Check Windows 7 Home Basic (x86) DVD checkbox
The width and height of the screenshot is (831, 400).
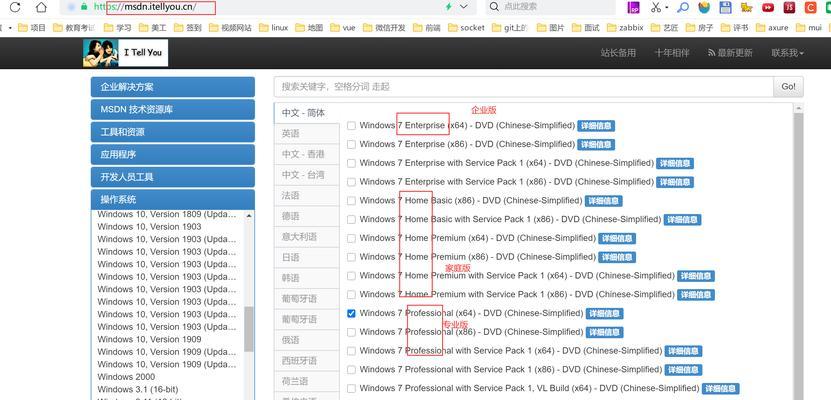pyautogui.click(x=351, y=201)
